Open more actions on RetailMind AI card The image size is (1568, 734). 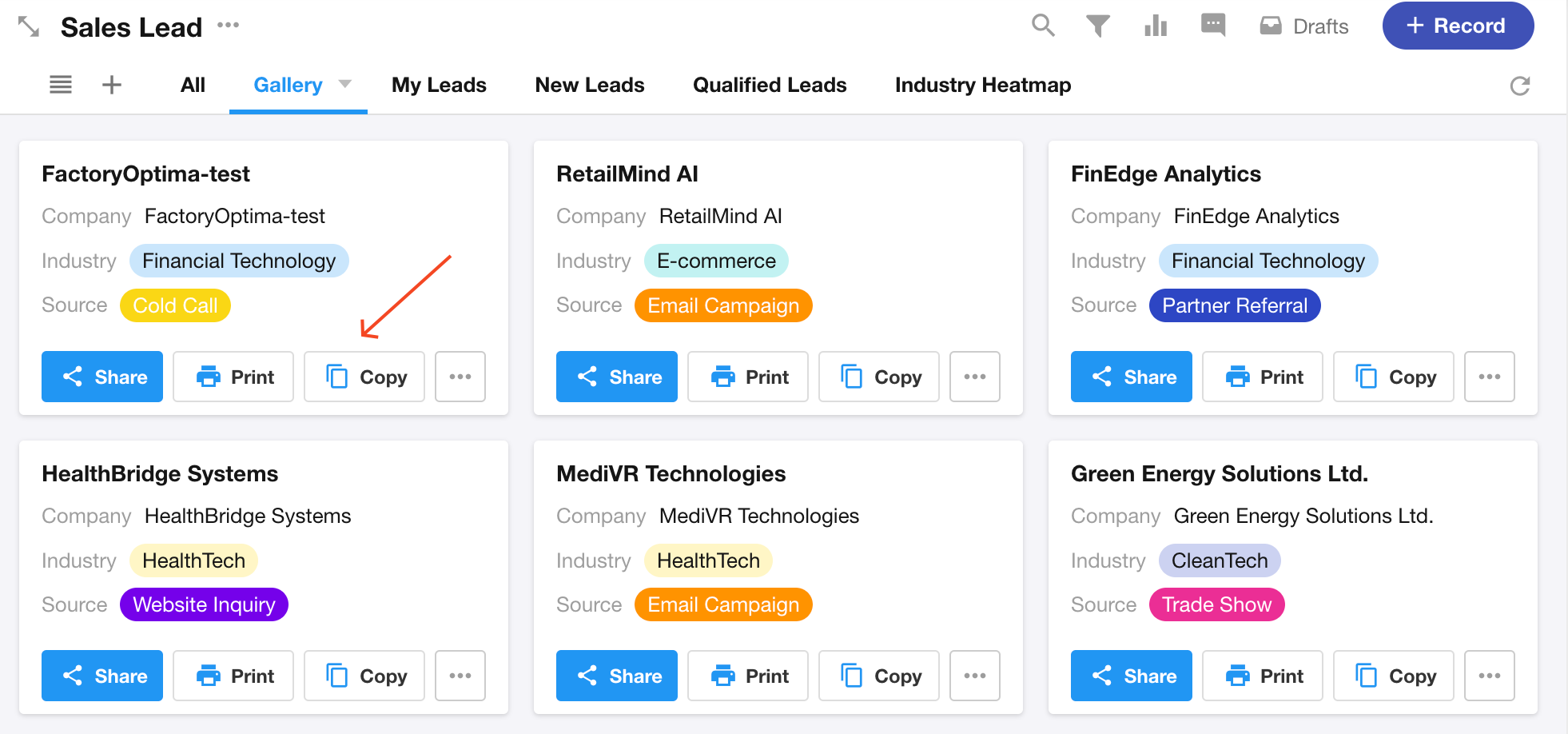coord(974,377)
